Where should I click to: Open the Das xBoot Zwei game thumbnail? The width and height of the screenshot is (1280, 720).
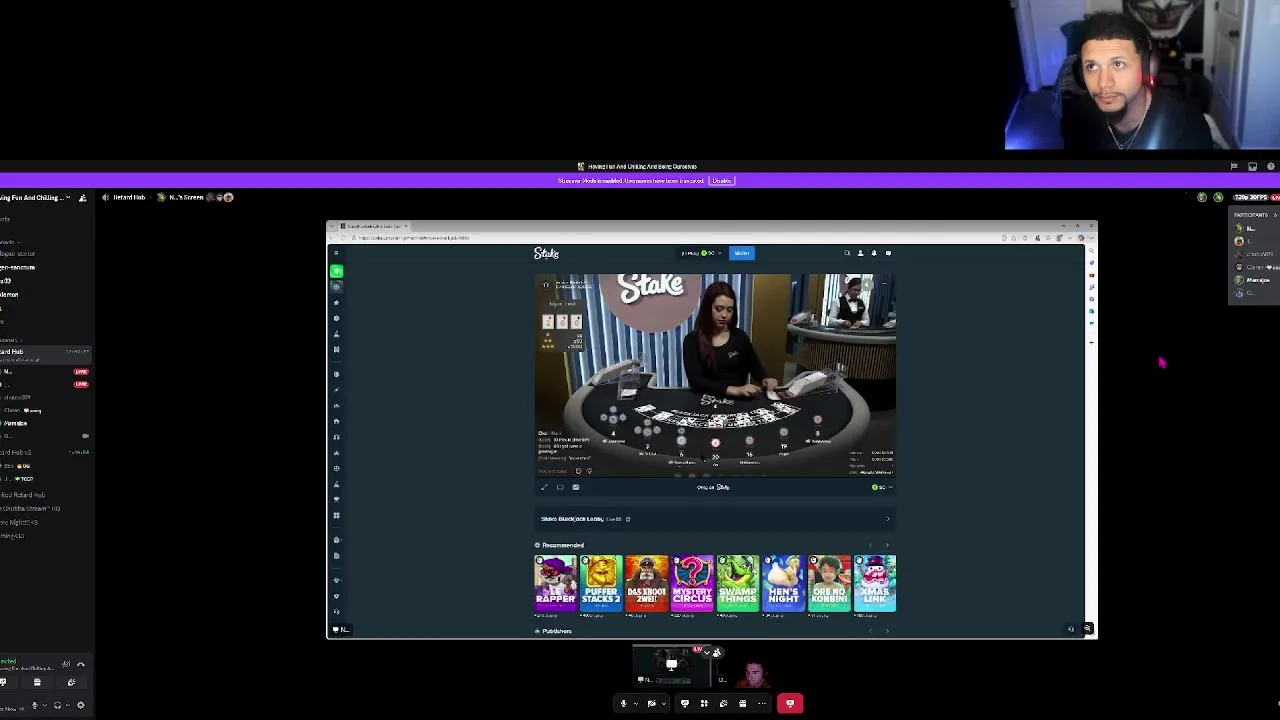[x=647, y=583]
